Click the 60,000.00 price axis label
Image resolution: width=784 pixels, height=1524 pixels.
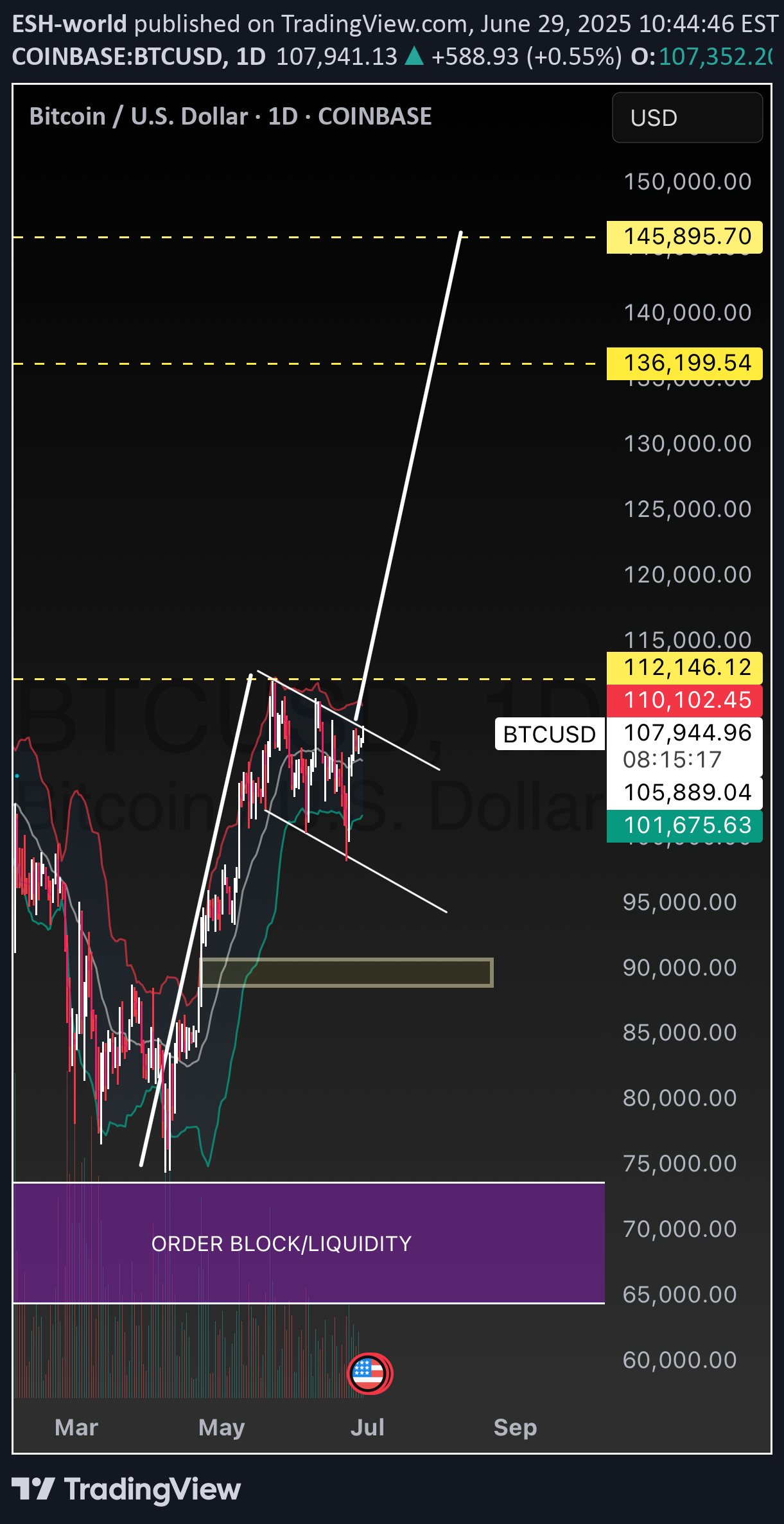[x=680, y=1360]
